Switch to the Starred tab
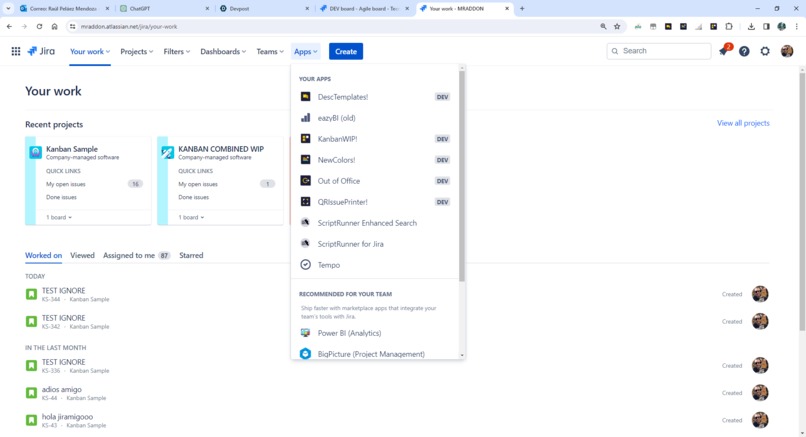This screenshot has height=437, width=806. click(191, 256)
